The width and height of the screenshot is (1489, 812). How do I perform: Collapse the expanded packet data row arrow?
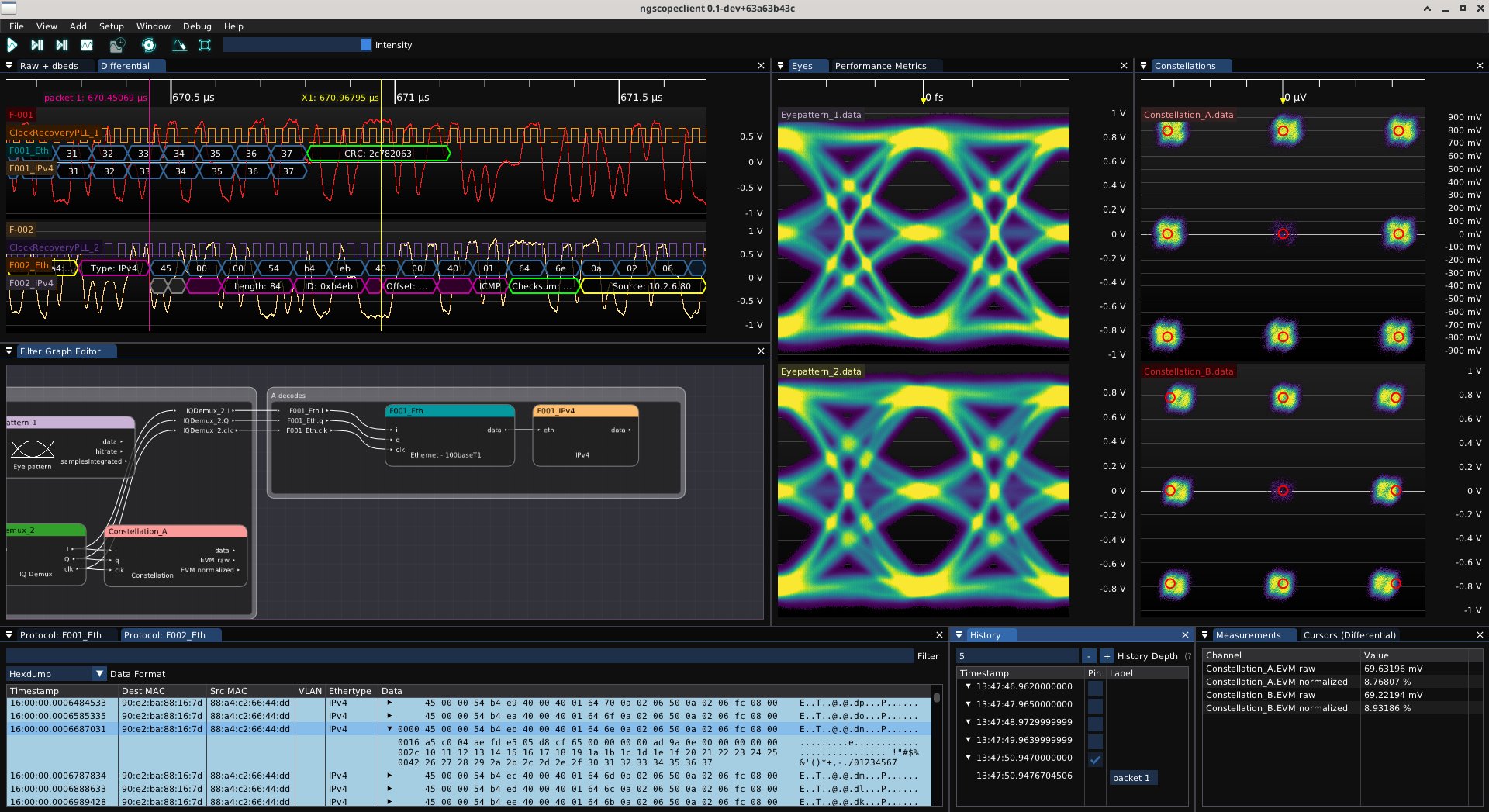click(389, 729)
